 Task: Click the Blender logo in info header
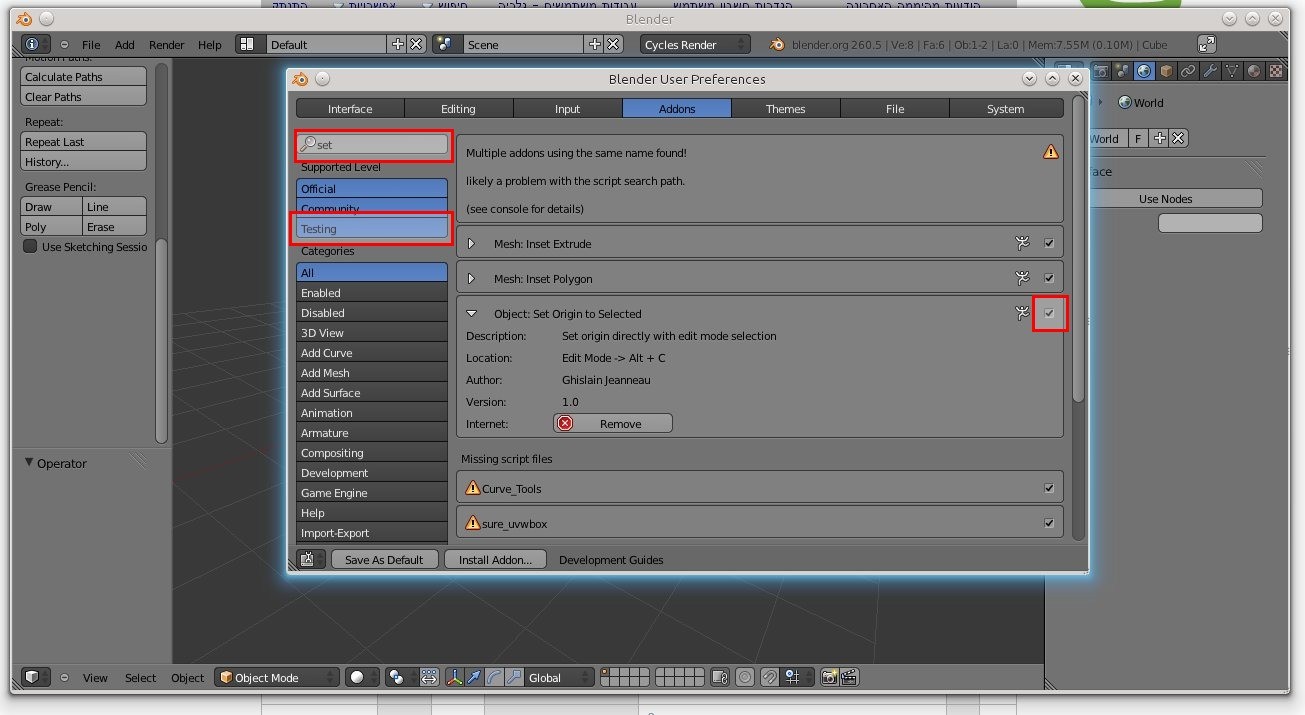coord(778,44)
